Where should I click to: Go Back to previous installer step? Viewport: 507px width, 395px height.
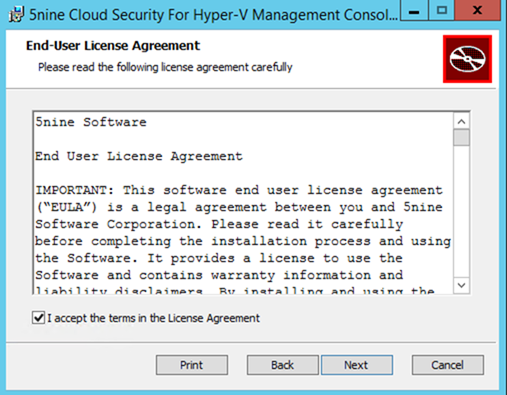pyautogui.click(x=283, y=365)
